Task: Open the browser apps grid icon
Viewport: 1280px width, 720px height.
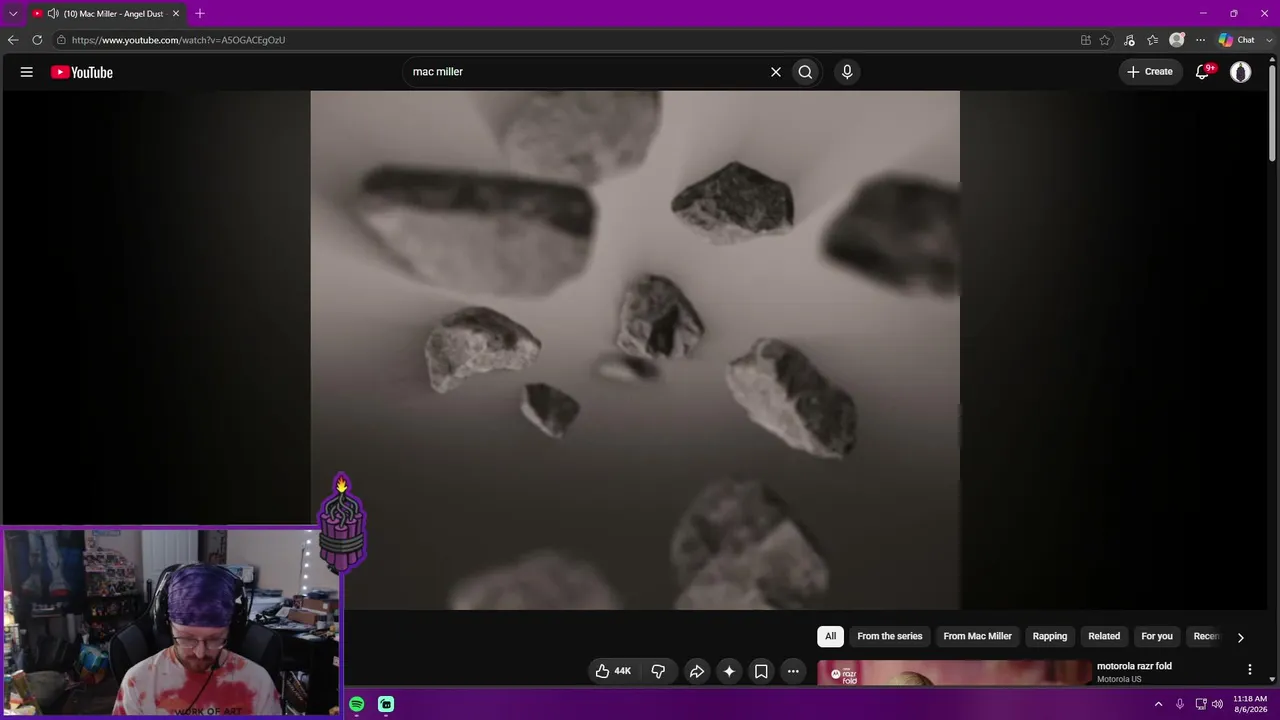Action: 1086,40
